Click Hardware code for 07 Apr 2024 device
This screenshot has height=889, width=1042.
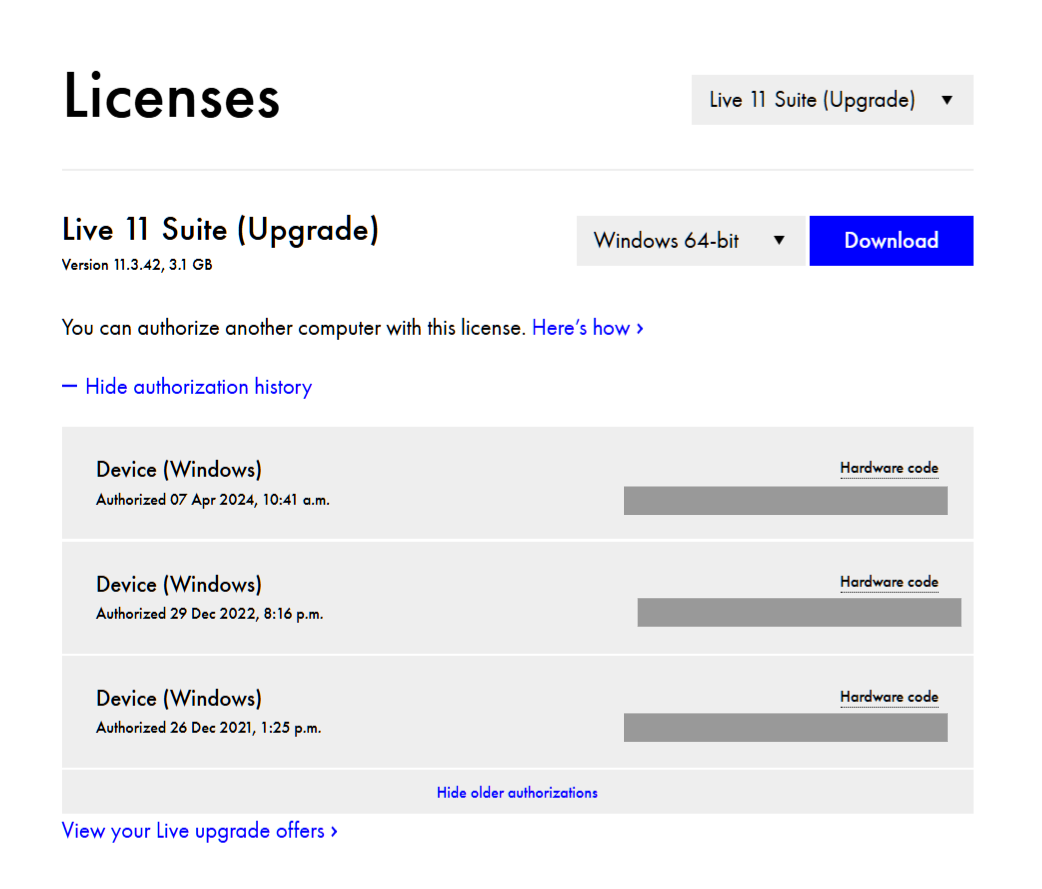[x=889, y=468]
